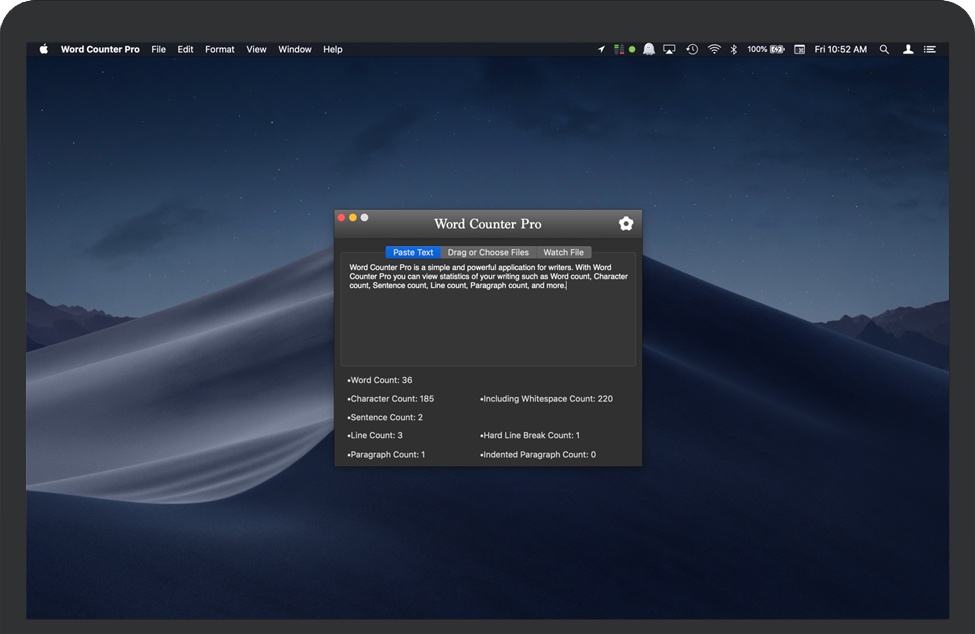The image size is (975, 634).
Task: Click the AirPlay display icon
Action: coord(670,49)
